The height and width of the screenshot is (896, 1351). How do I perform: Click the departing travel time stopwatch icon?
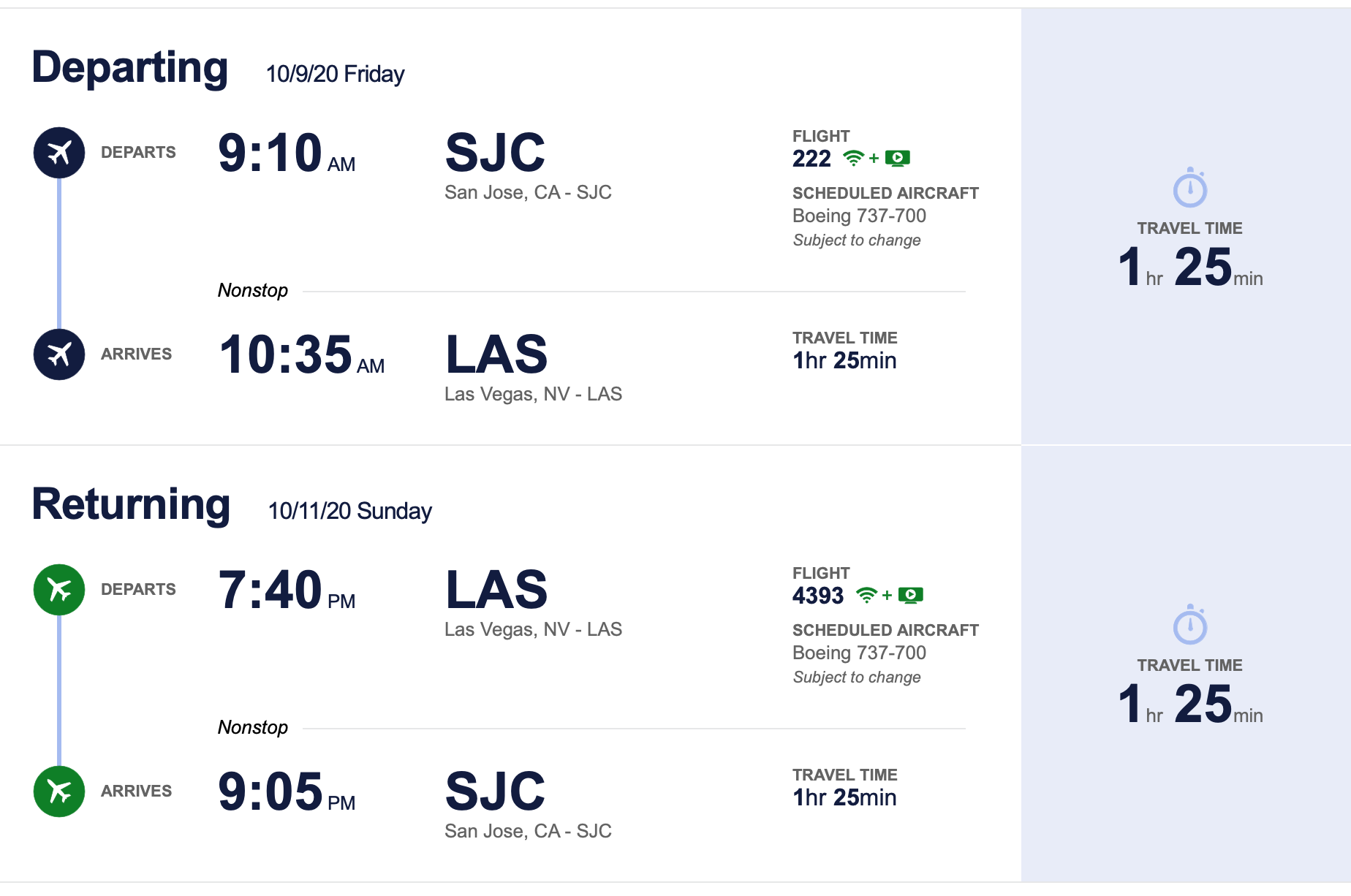(1190, 188)
